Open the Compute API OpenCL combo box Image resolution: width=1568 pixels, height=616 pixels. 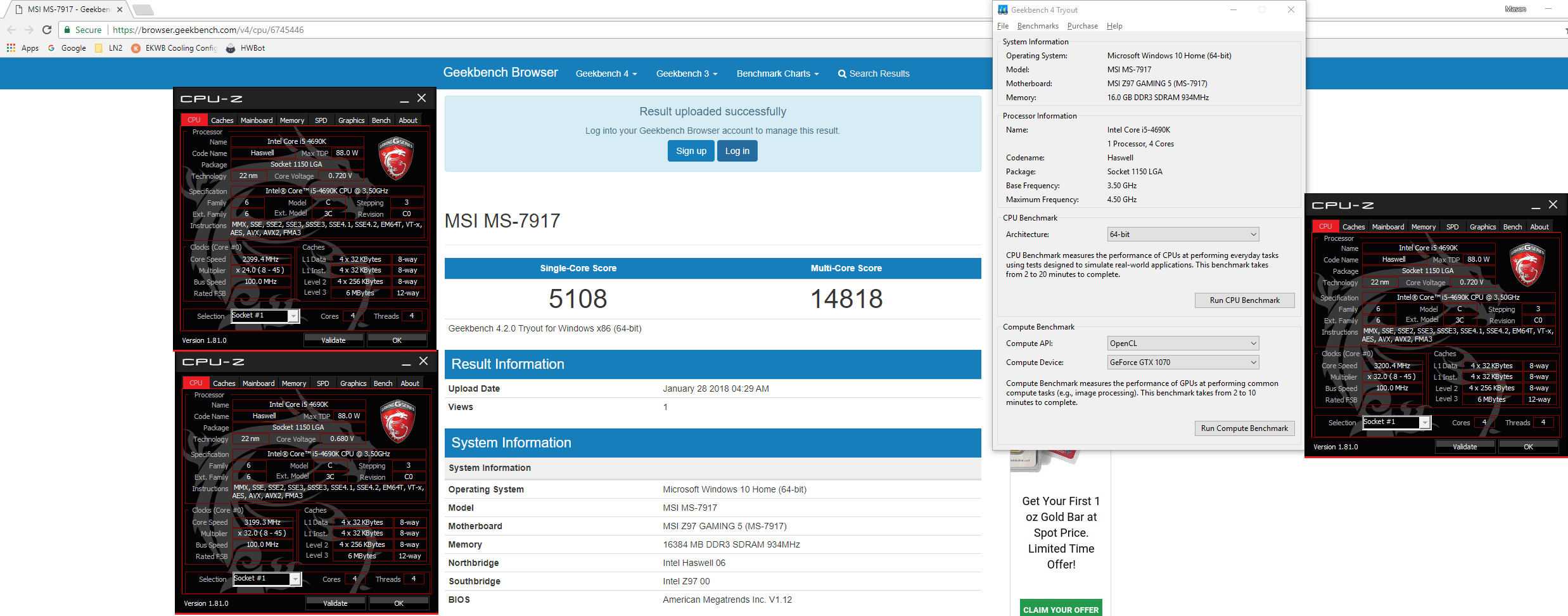coord(1183,343)
